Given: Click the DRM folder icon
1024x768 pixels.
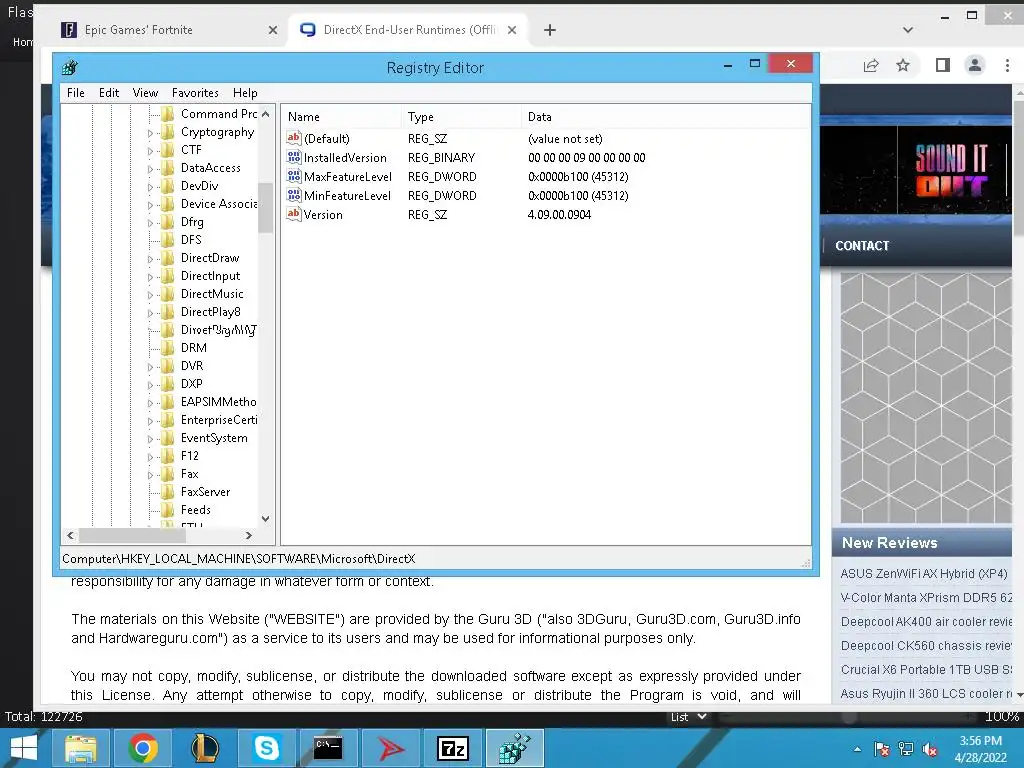Looking at the screenshot, I should (168, 348).
